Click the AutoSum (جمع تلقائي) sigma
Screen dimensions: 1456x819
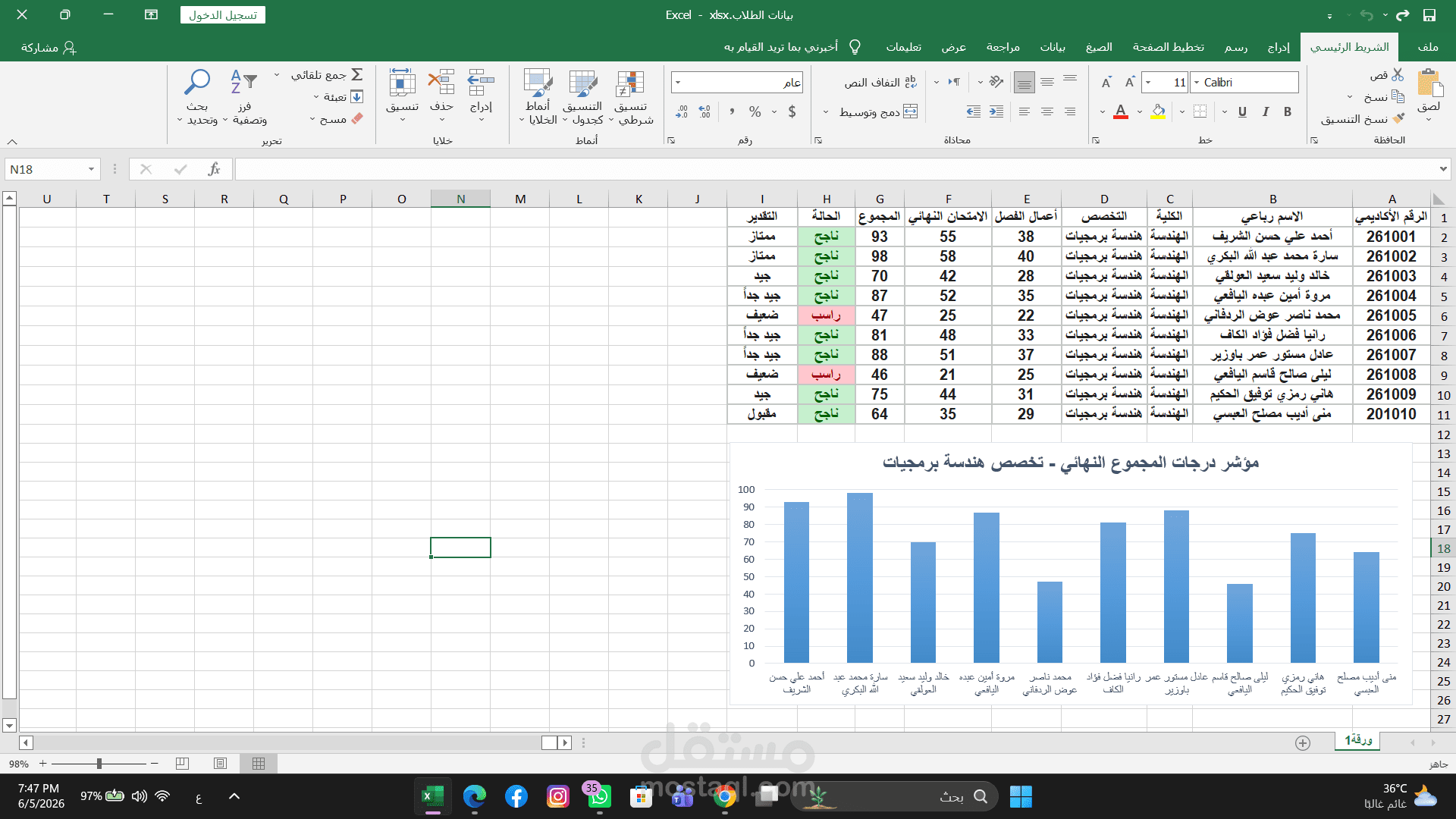(357, 74)
